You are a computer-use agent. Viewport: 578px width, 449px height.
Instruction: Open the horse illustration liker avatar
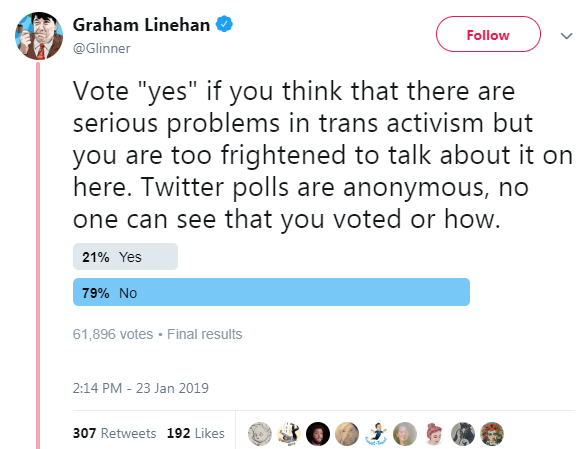pos(463,434)
